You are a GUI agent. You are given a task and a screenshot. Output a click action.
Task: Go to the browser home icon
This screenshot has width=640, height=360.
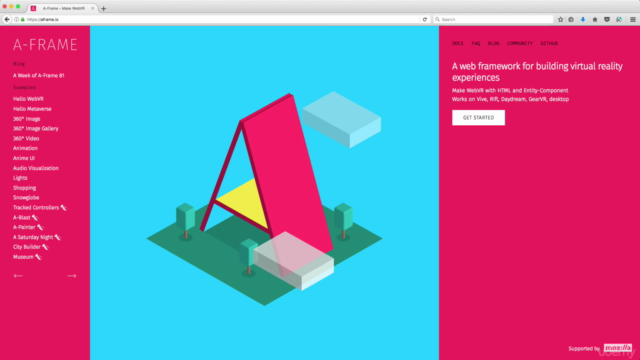tap(595, 19)
